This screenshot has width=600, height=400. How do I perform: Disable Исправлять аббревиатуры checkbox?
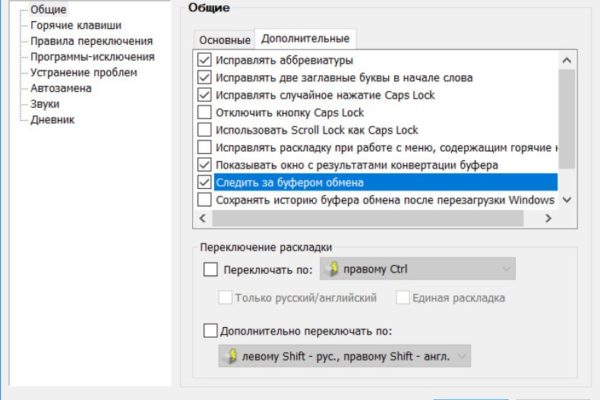[206, 60]
